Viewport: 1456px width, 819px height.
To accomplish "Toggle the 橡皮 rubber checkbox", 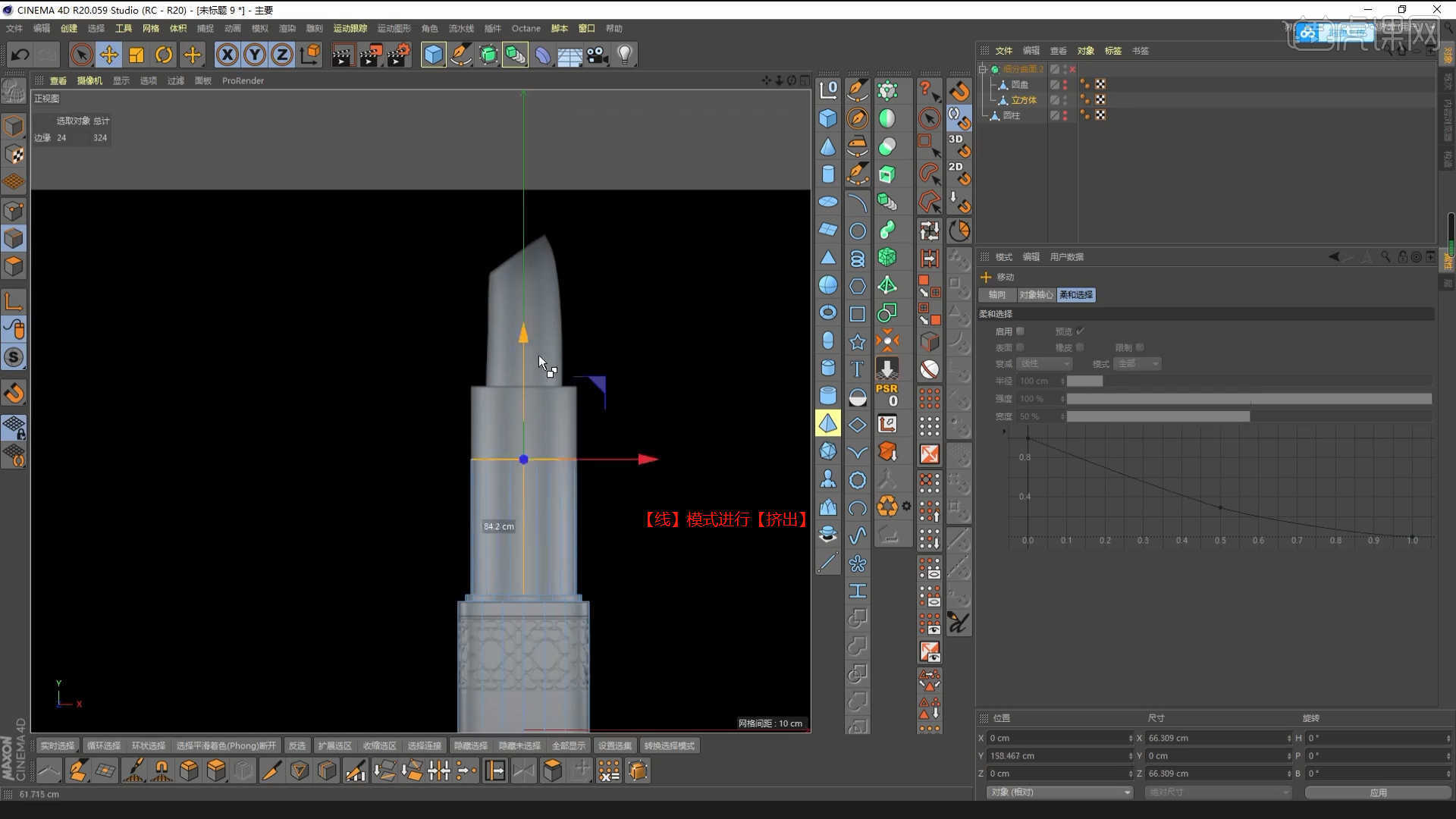I will [x=1080, y=347].
